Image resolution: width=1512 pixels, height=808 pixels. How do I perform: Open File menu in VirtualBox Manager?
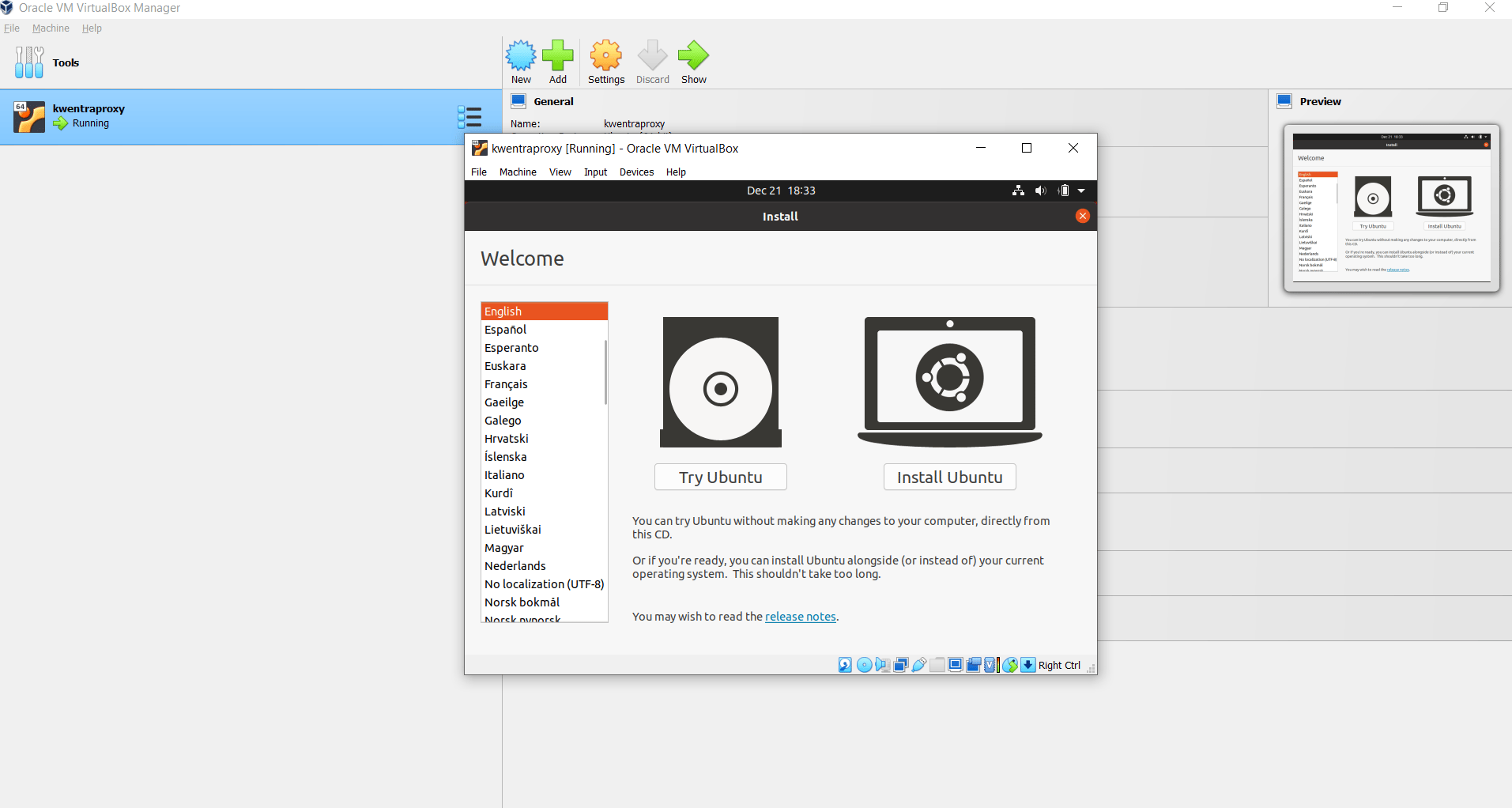tap(12, 28)
